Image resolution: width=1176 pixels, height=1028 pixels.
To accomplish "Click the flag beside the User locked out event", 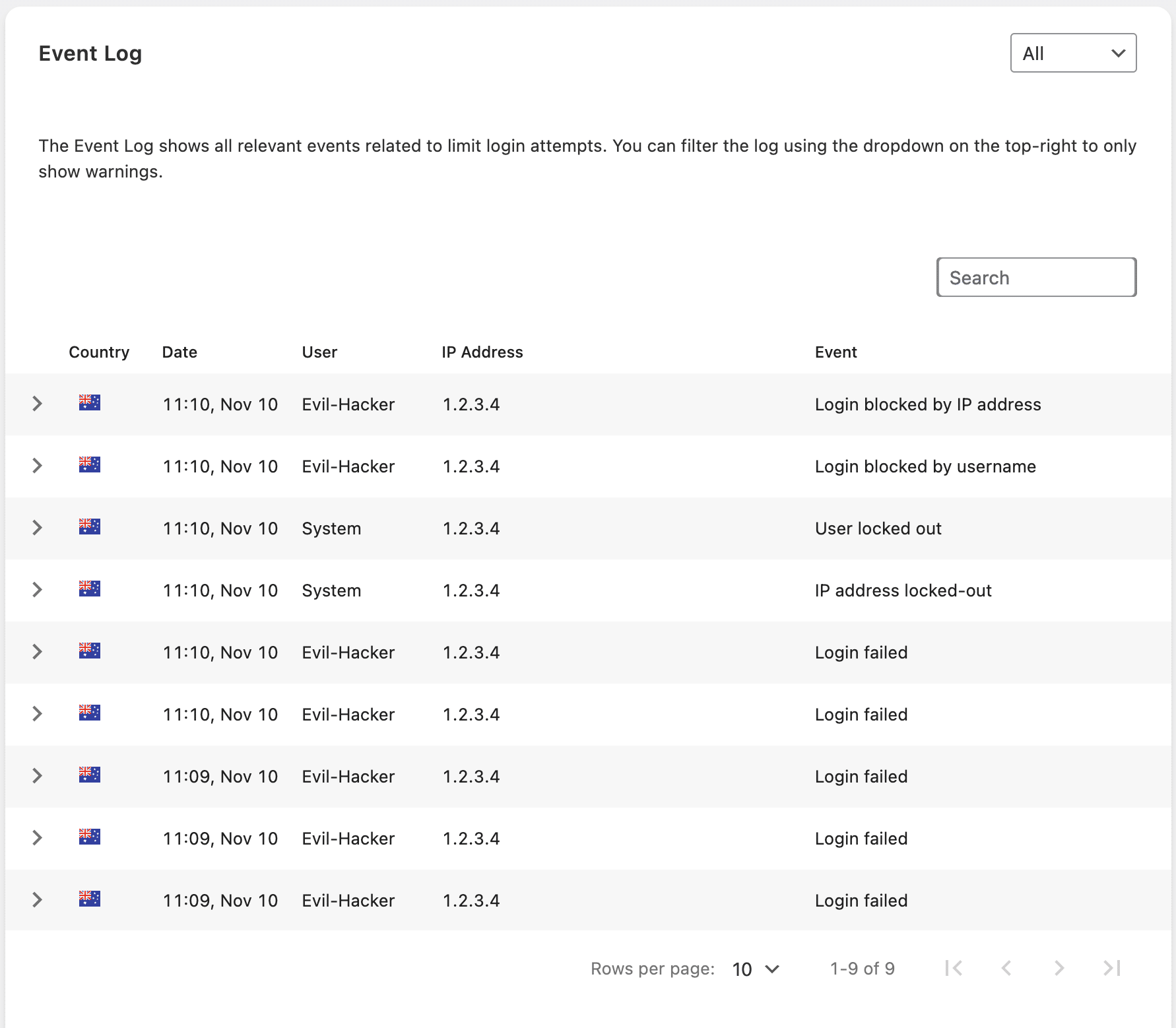I will [90, 528].
